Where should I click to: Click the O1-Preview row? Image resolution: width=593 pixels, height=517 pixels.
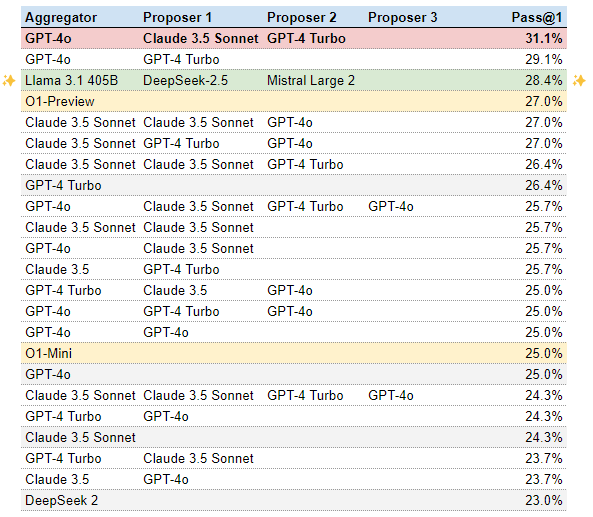point(293,101)
